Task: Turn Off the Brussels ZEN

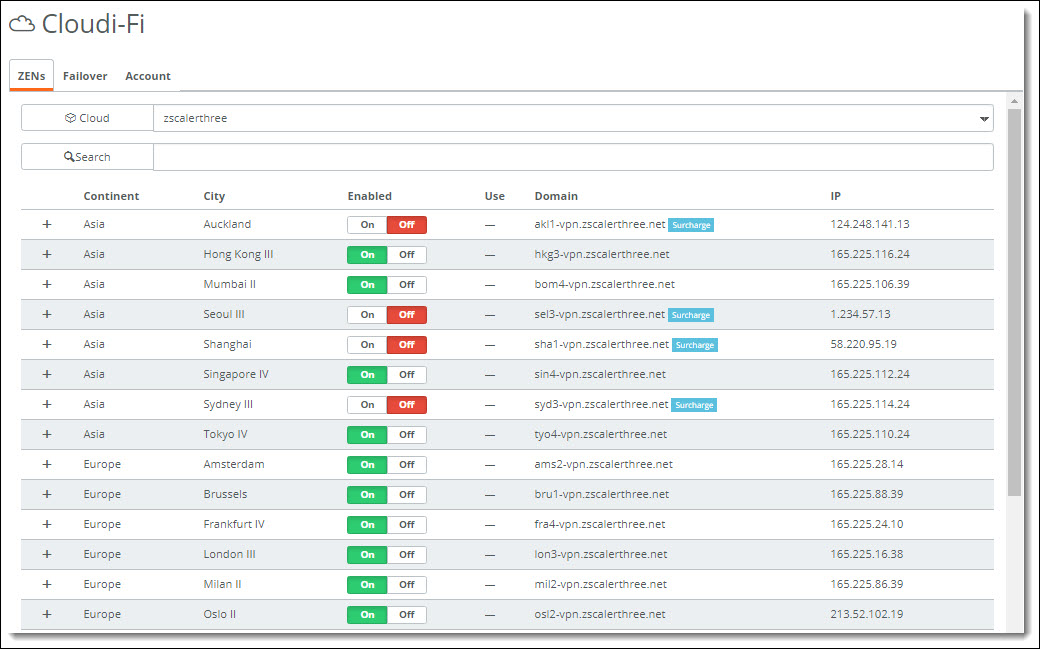Action: click(x=407, y=495)
